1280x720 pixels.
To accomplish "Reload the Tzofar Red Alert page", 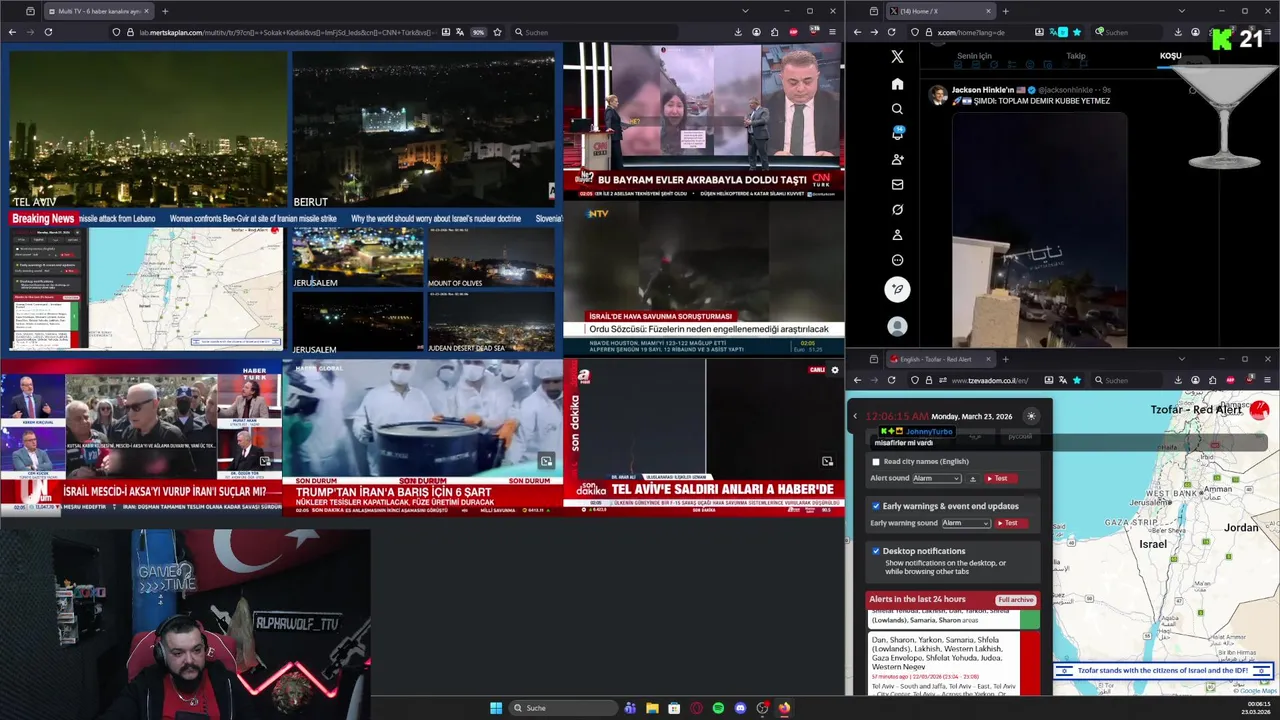I will pos(891,380).
